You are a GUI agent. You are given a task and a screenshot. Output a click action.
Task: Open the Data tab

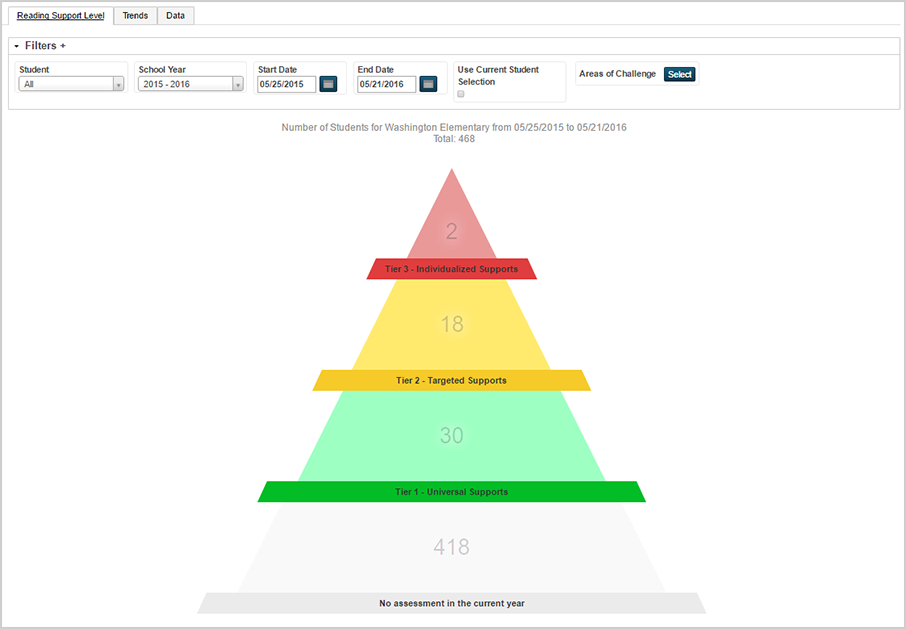175,16
